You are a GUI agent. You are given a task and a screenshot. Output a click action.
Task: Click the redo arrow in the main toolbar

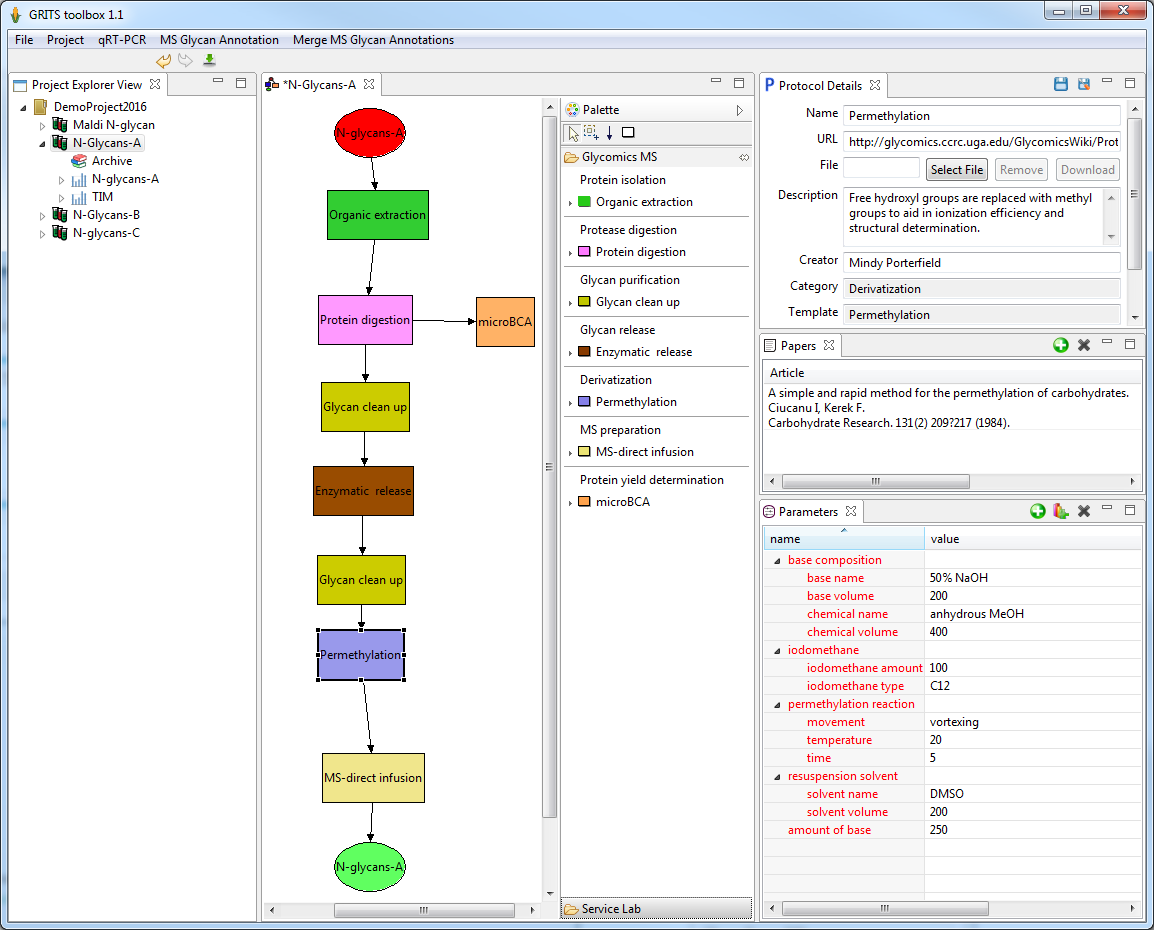pyautogui.click(x=185, y=60)
